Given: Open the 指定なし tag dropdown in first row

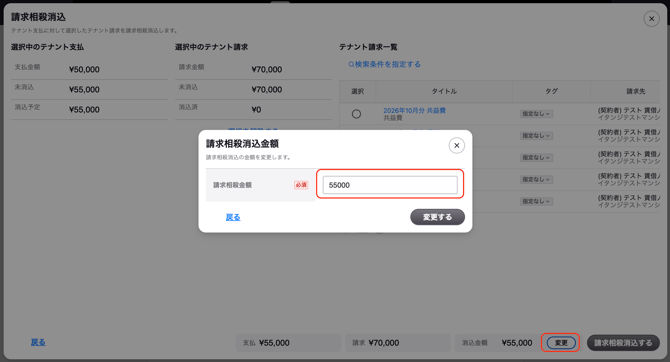Looking at the screenshot, I should click(x=536, y=114).
